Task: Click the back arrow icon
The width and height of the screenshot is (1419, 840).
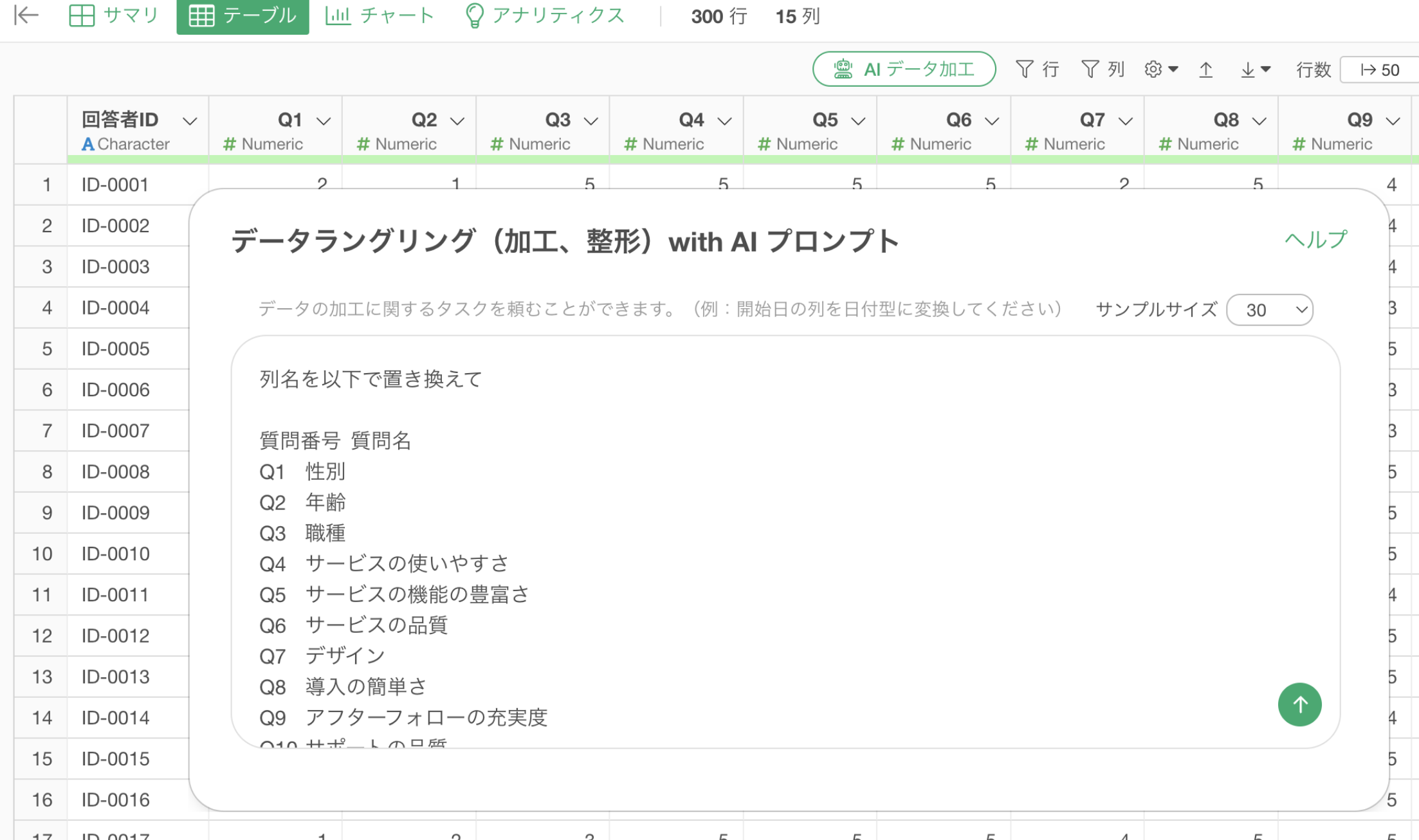Action: point(26,15)
